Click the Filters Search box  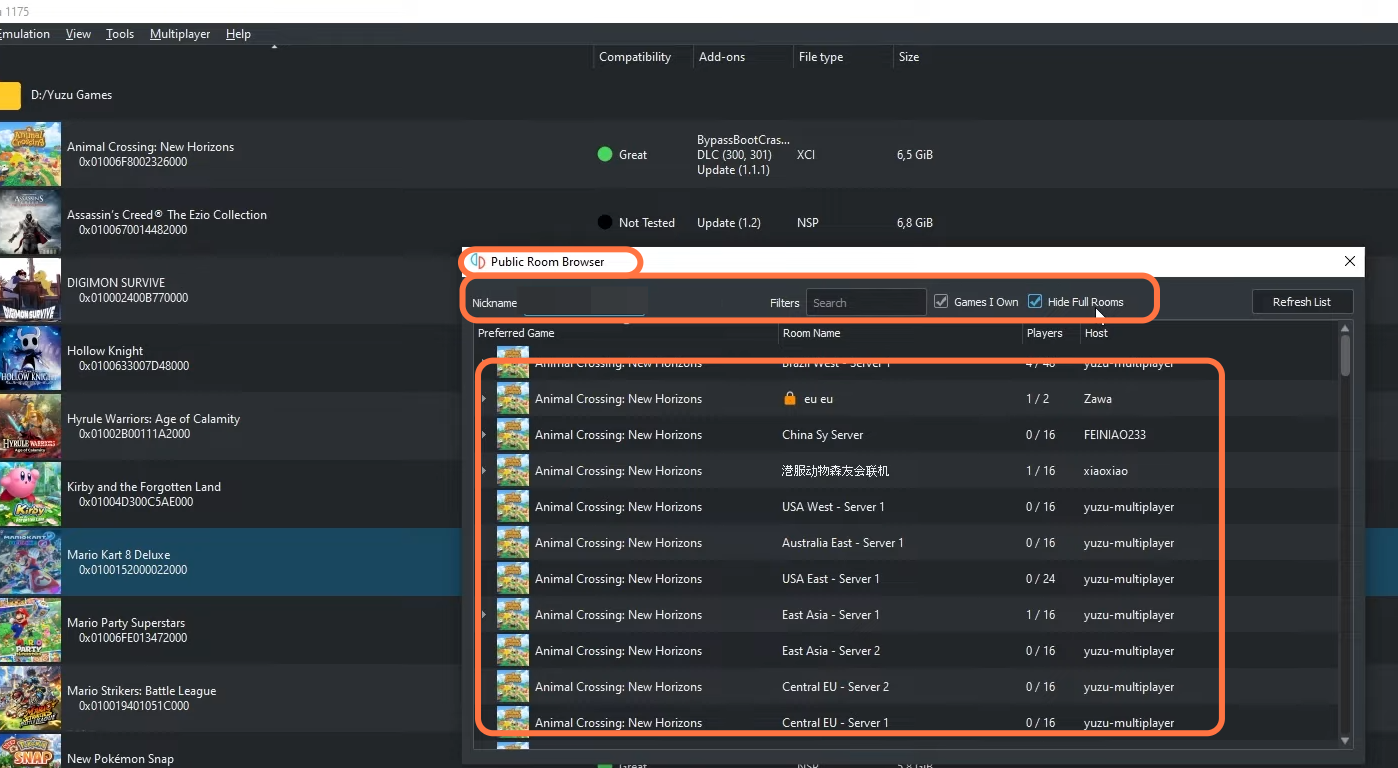(866, 302)
